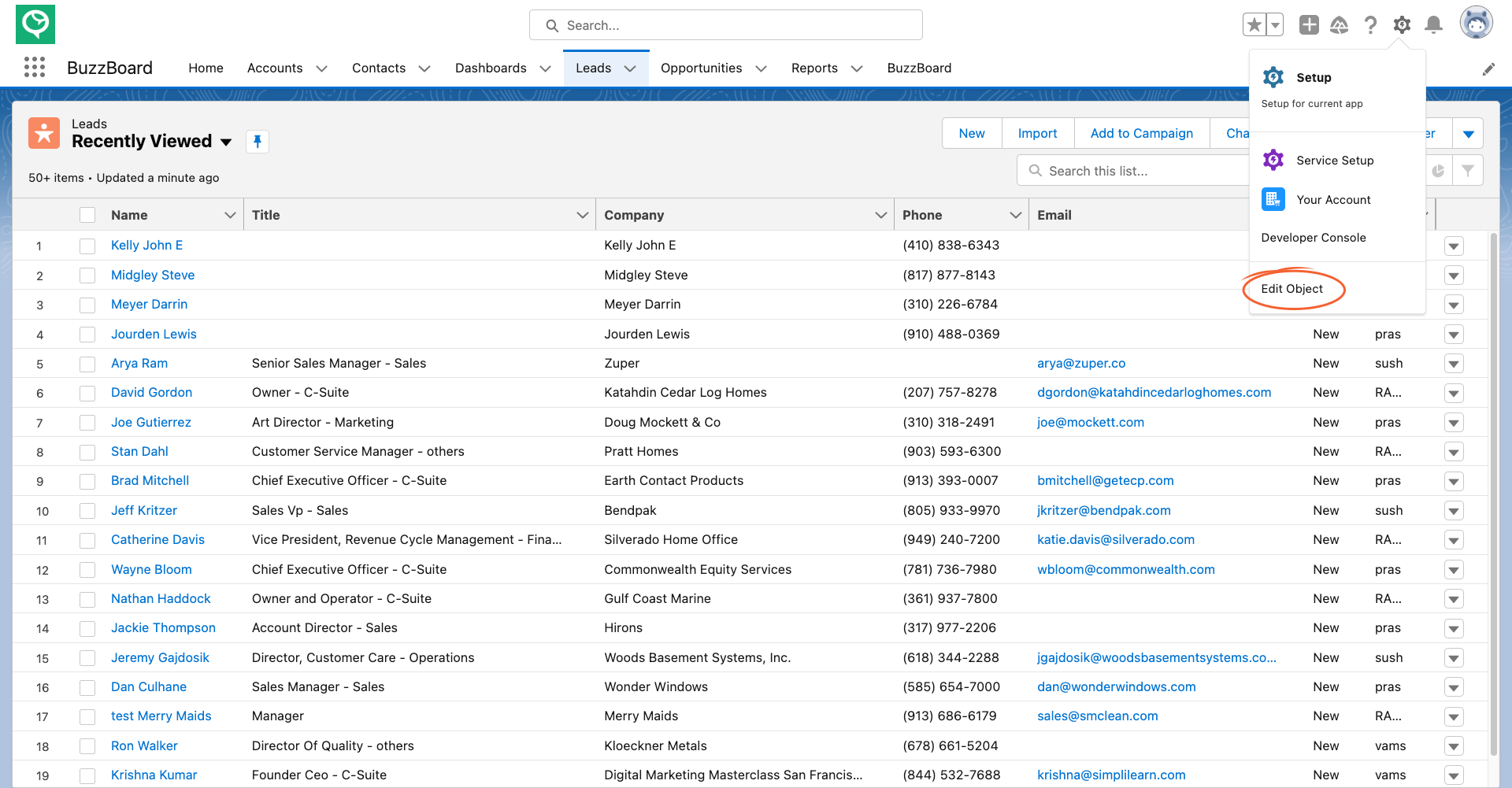This screenshot has height=788, width=1512.
Task: Select the Kelly John E row checkbox
Action: [87, 246]
